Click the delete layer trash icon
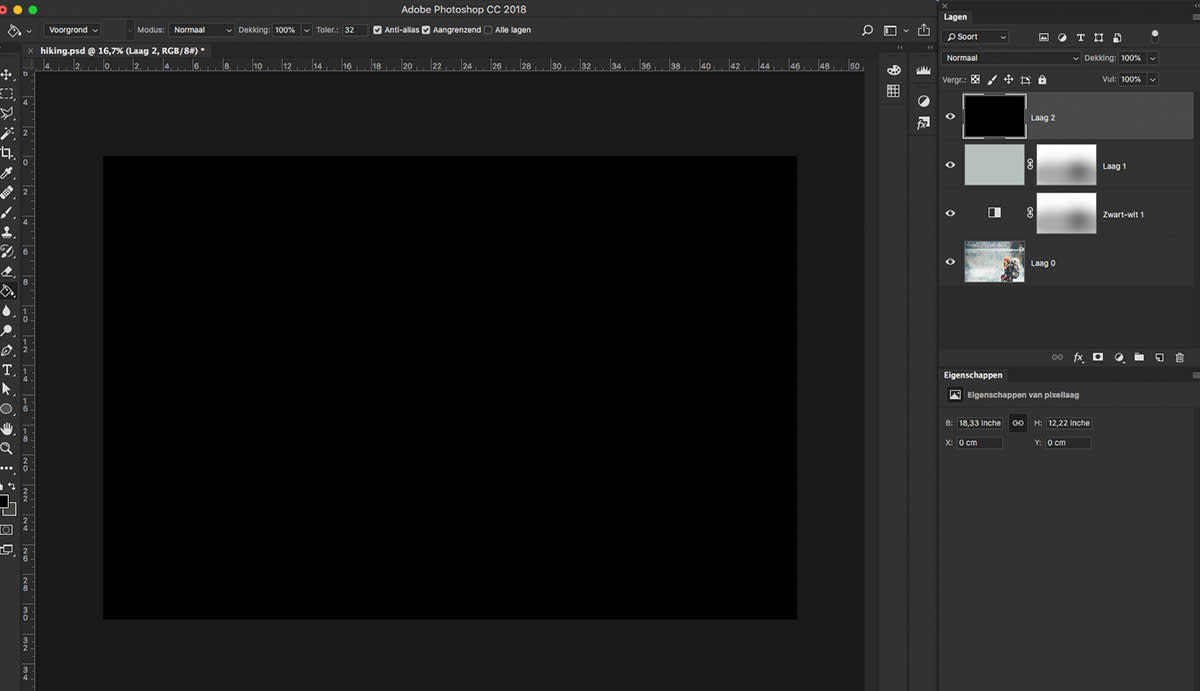The height and width of the screenshot is (691, 1200). (1180, 357)
